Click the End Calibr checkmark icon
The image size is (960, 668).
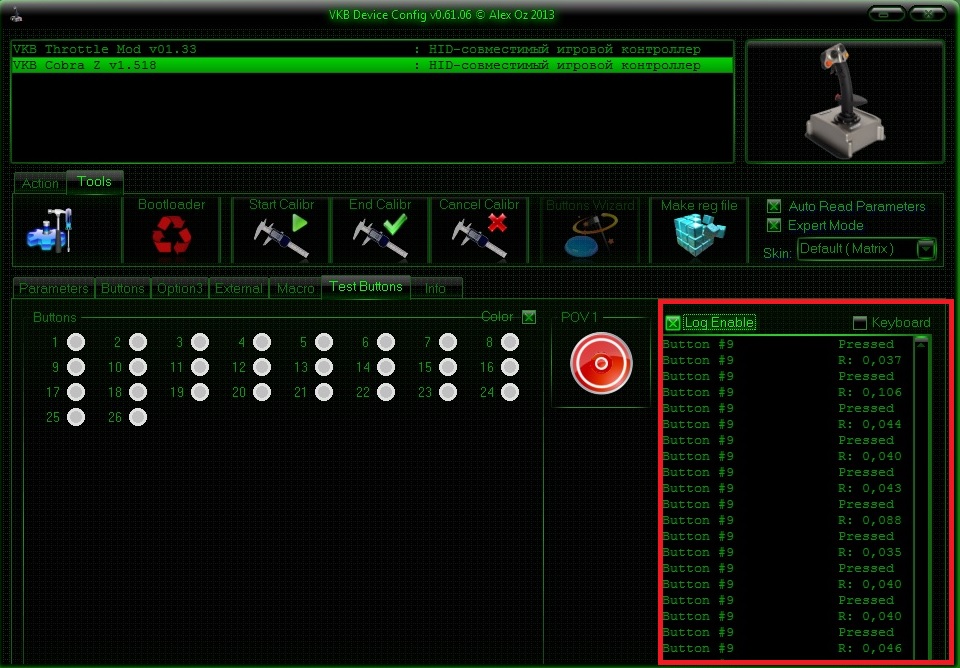(380, 237)
